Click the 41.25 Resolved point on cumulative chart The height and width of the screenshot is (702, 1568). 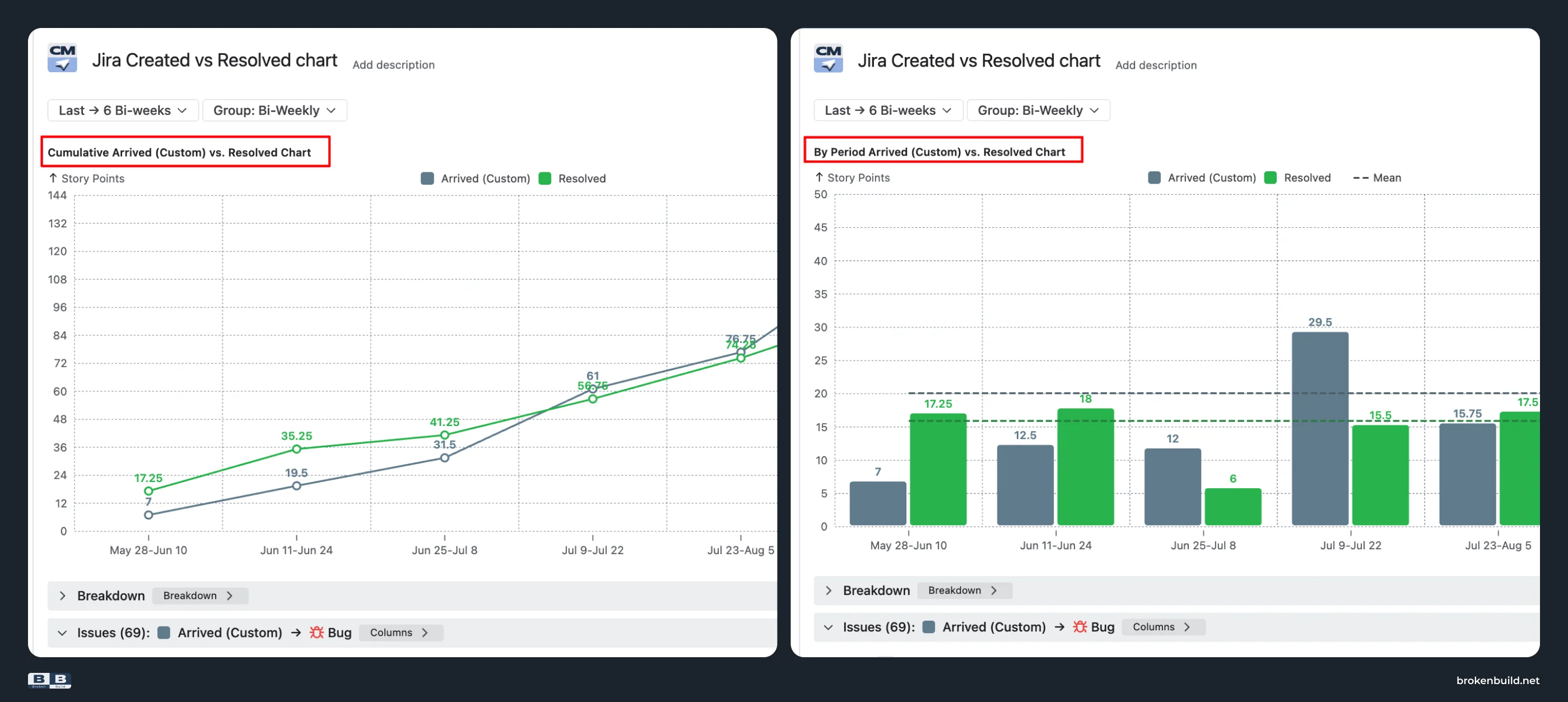(x=445, y=435)
